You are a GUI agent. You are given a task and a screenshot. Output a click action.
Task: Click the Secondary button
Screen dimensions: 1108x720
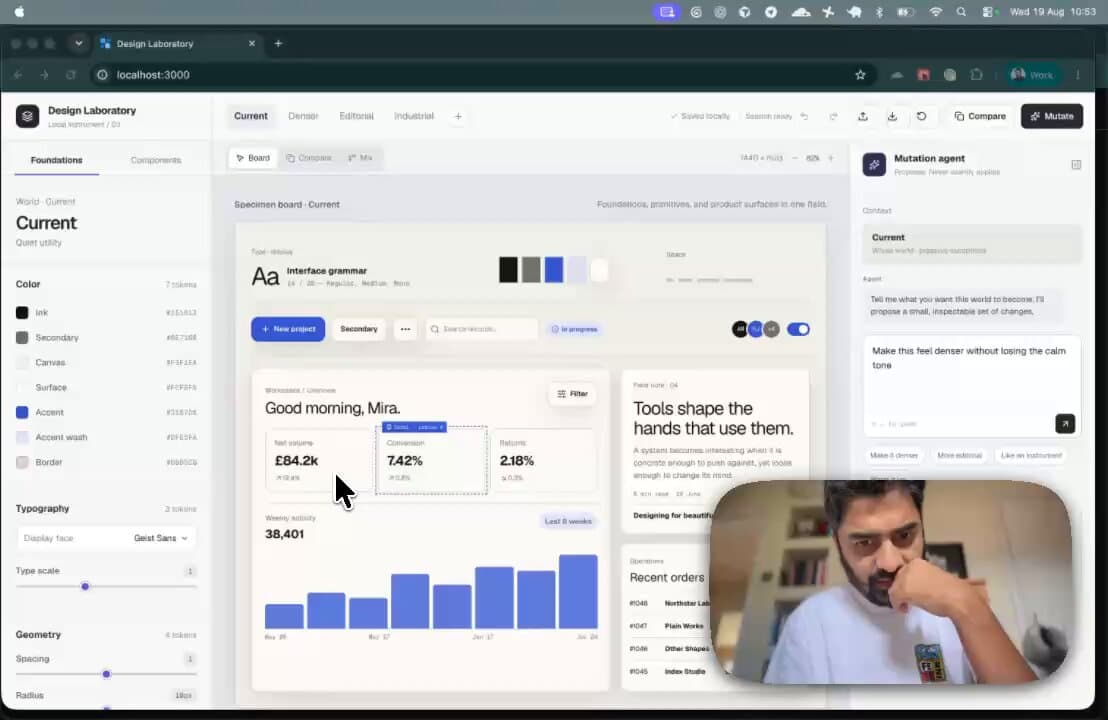click(x=359, y=329)
